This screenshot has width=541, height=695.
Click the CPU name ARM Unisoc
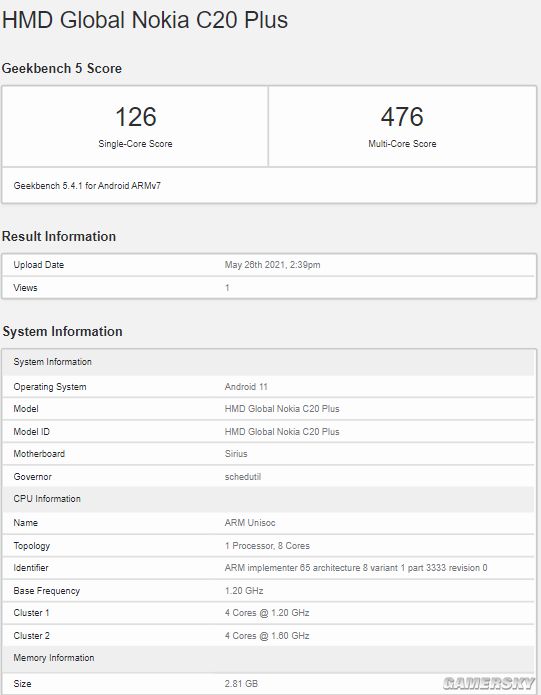click(x=250, y=523)
